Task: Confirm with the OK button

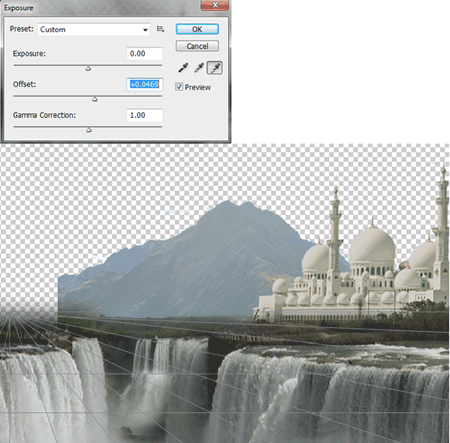Action: coord(197,29)
